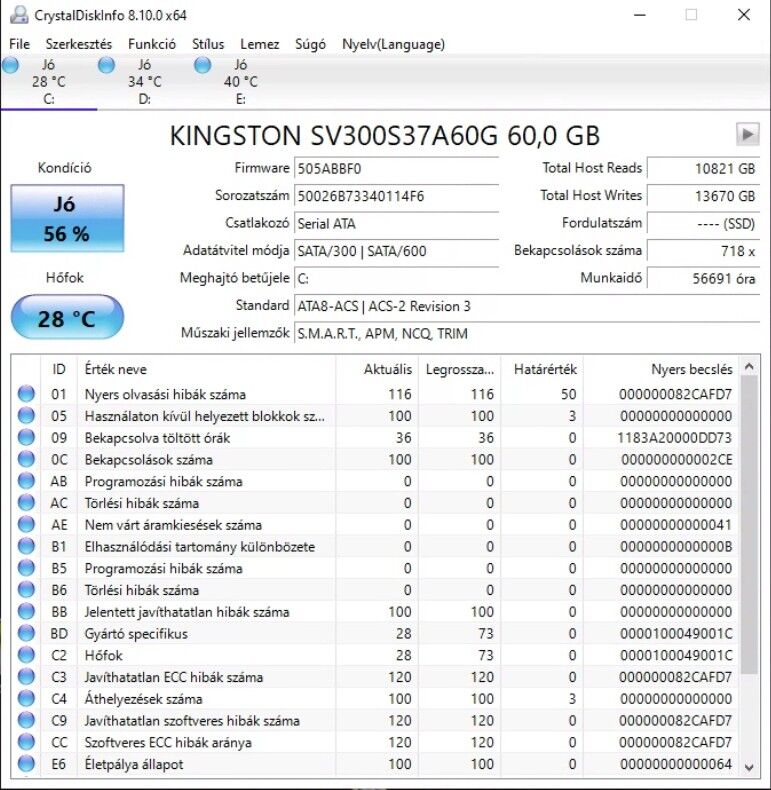This screenshot has height=790, width=771.
Task: Click the Total Host Reads value 10821 GB
Action: 703,168
